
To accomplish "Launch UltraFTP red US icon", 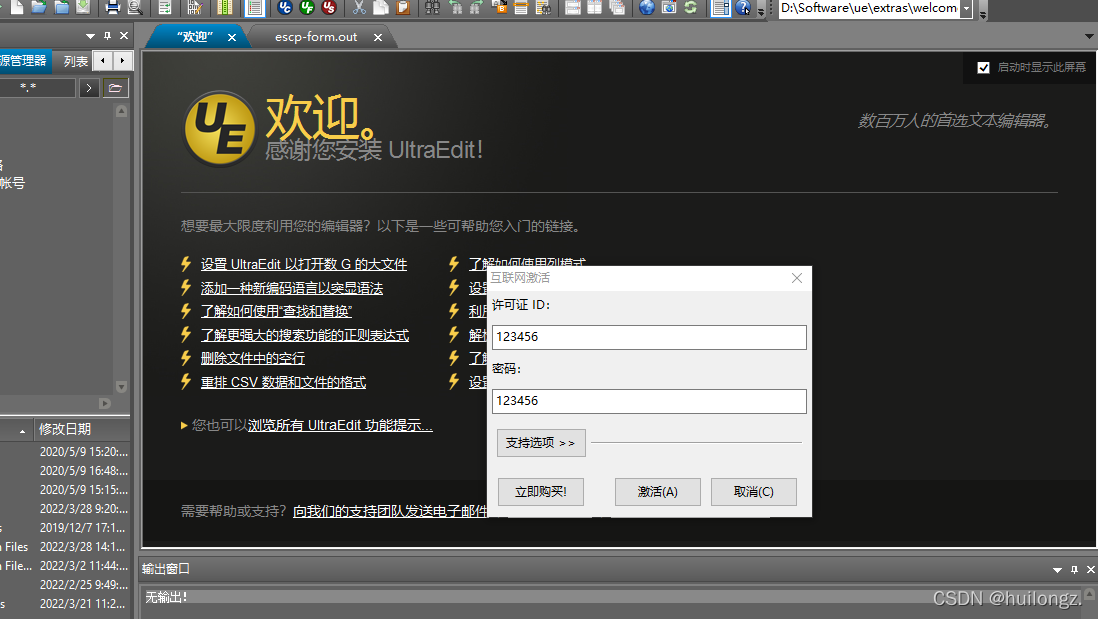I will pos(328,7).
